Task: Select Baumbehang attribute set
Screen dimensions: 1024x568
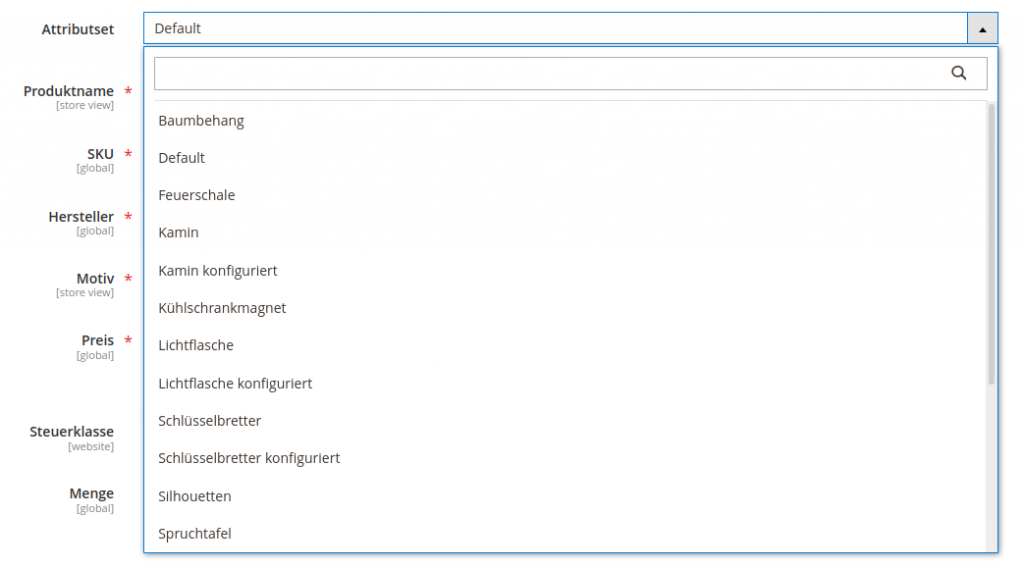Action: pyautogui.click(x=201, y=121)
